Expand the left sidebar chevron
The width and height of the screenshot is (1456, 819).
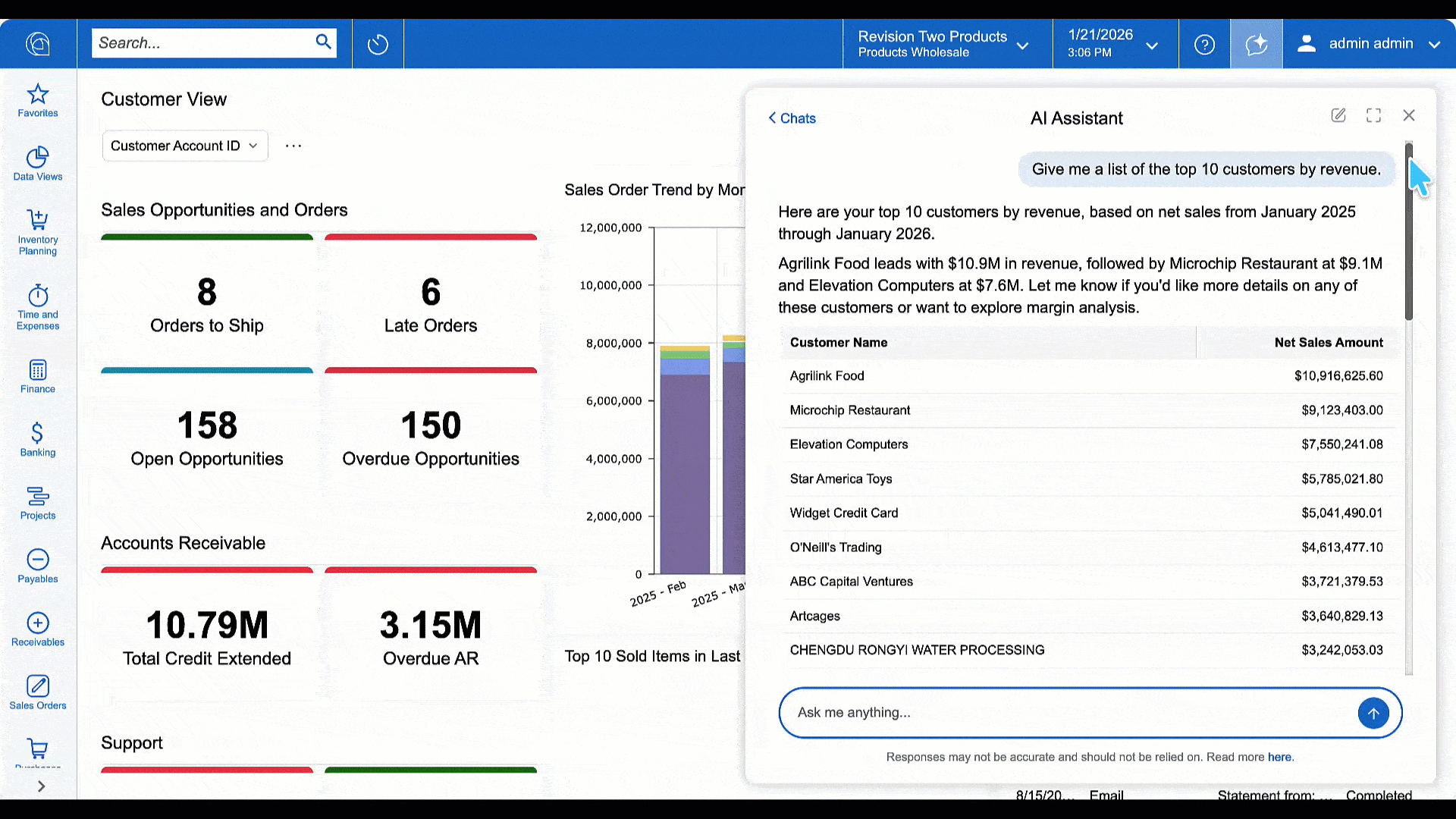coord(41,786)
